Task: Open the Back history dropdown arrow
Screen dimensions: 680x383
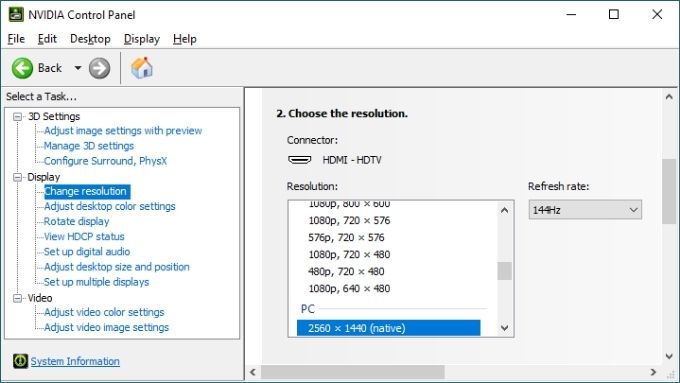Action: pos(78,68)
